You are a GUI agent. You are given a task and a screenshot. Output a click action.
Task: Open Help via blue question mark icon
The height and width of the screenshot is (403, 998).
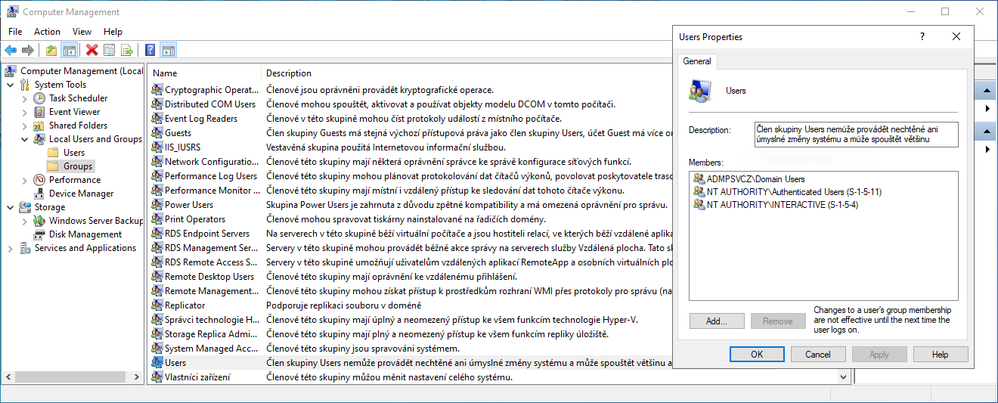[150, 50]
